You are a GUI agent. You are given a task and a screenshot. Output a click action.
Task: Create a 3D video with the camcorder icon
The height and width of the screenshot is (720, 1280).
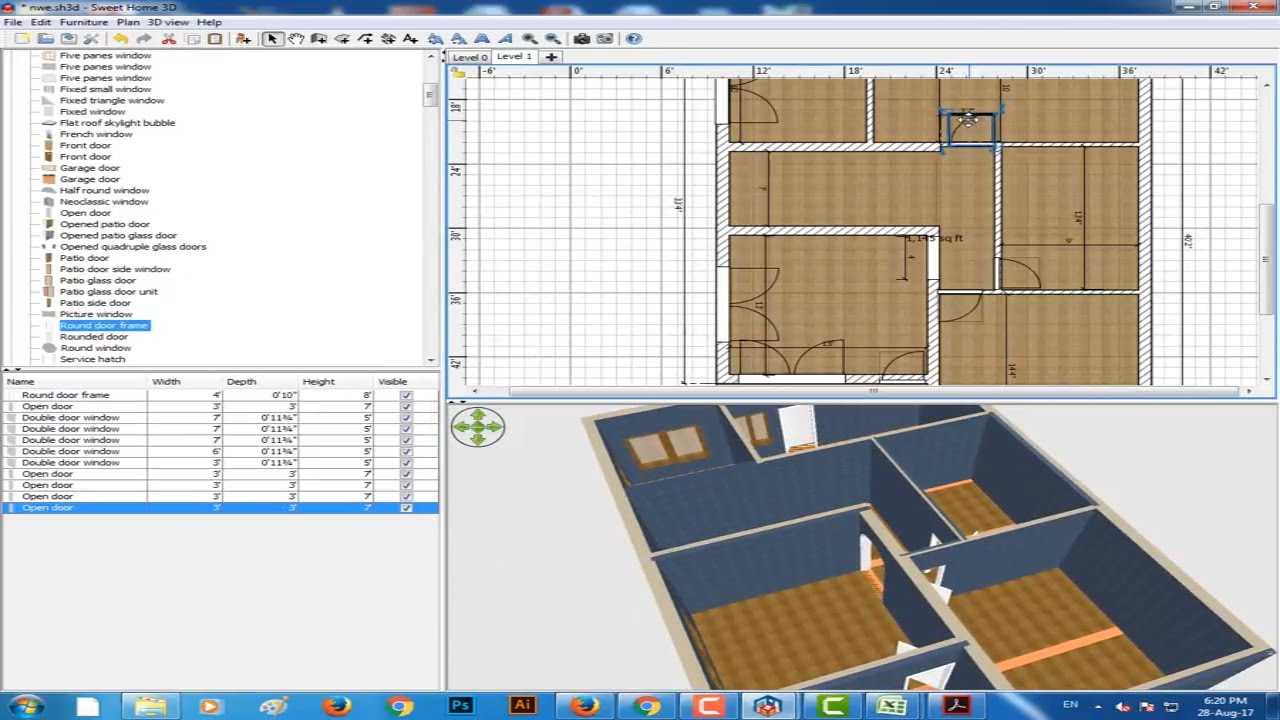tap(605, 39)
